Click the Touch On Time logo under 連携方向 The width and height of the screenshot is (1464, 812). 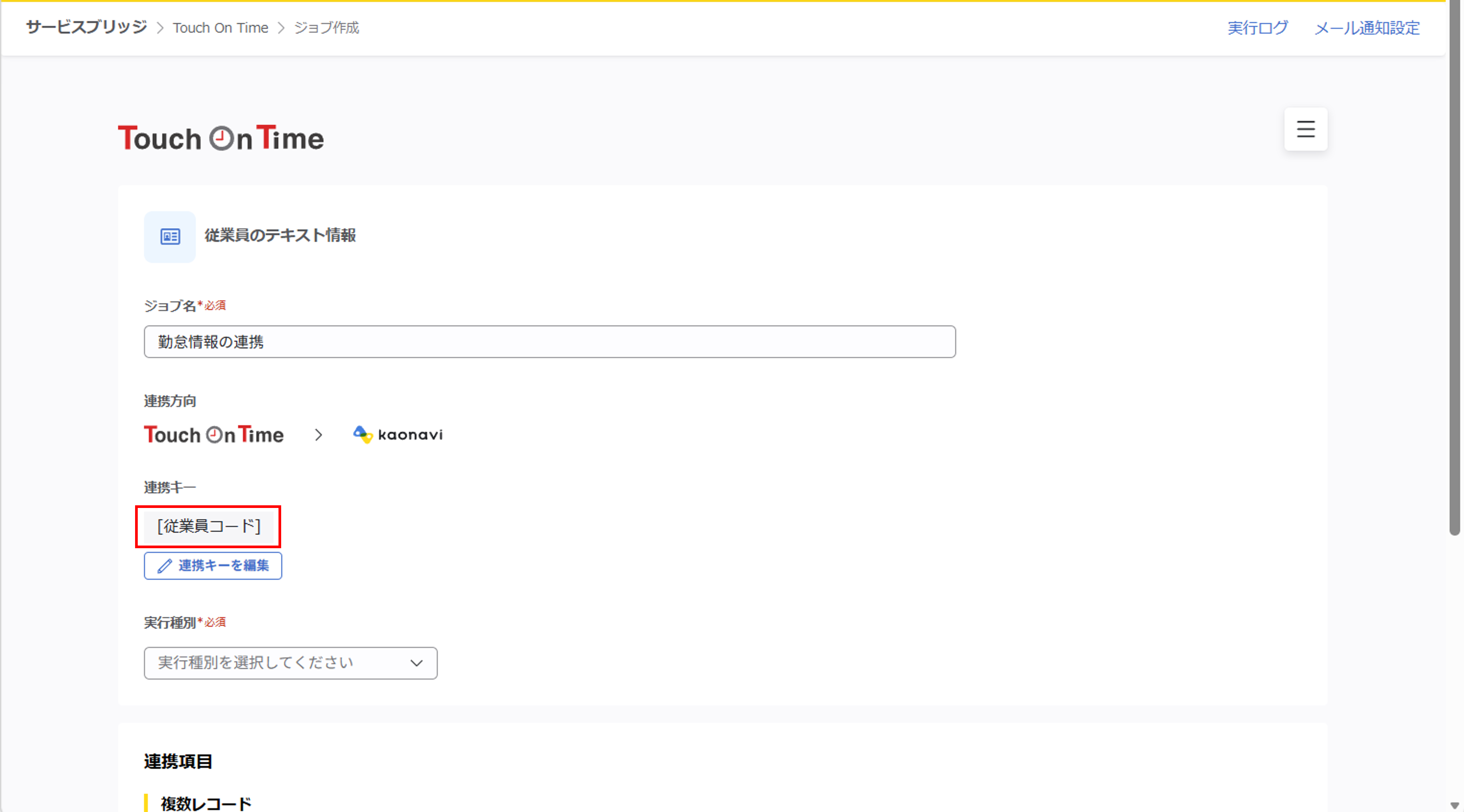point(214,435)
